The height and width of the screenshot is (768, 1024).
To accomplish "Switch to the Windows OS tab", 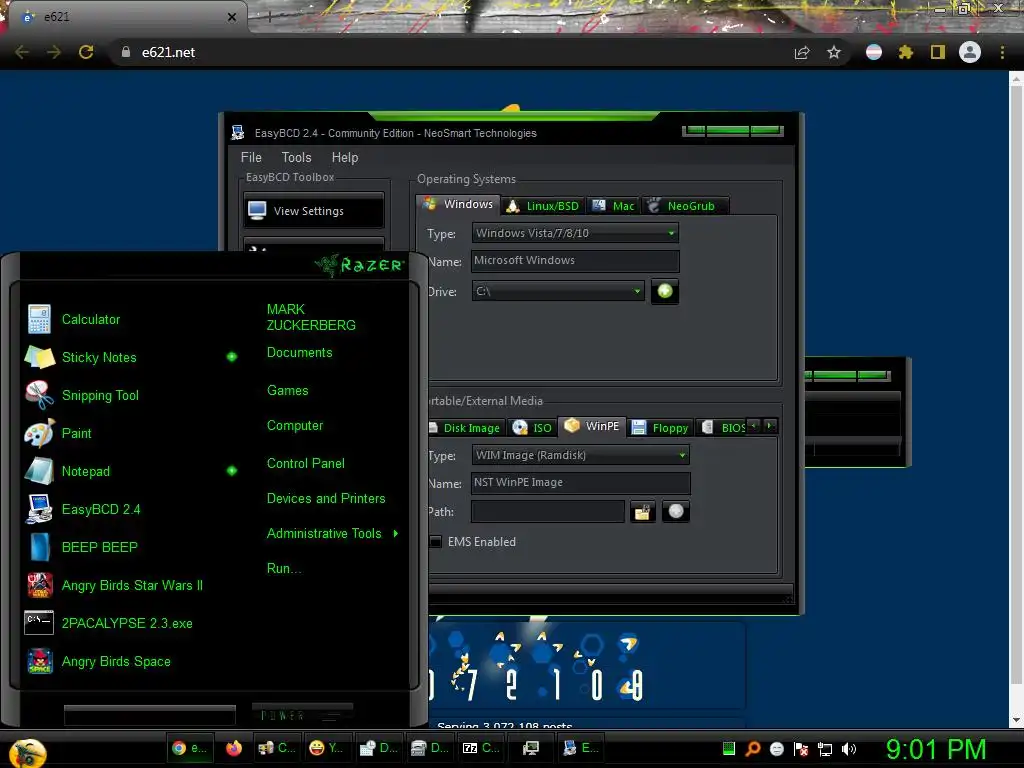I will pyautogui.click(x=458, y=204).
